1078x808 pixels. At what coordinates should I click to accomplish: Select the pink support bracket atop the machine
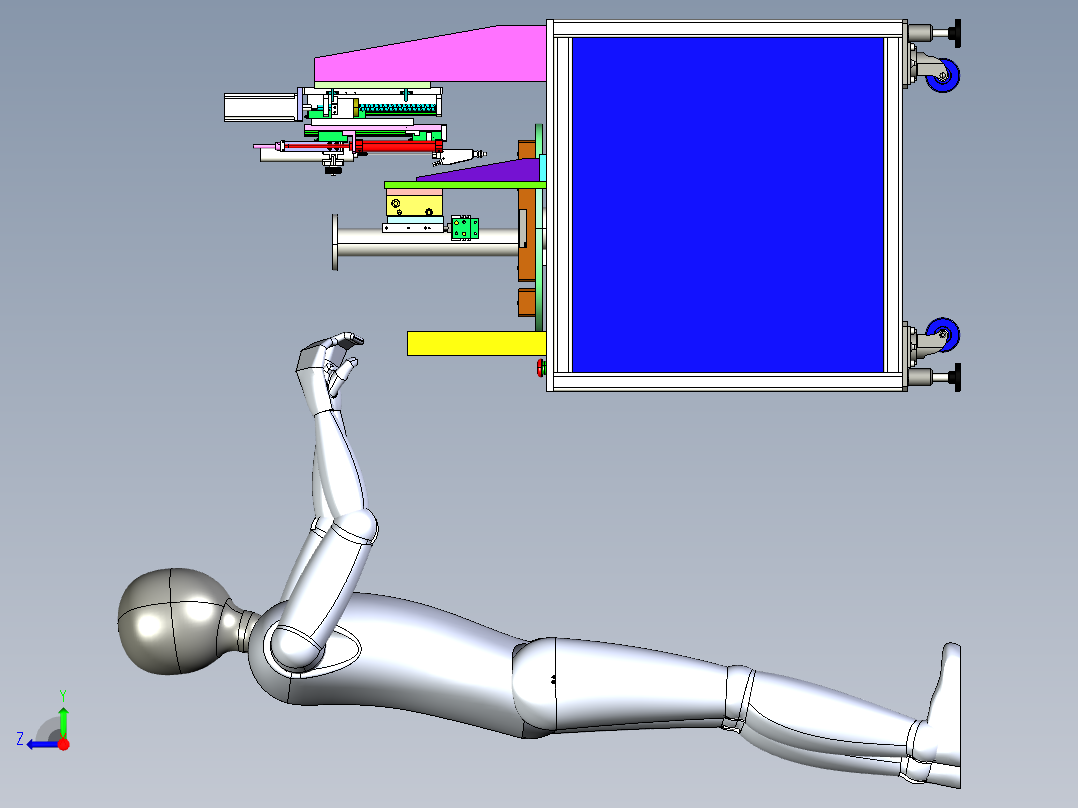pos(440,56)
